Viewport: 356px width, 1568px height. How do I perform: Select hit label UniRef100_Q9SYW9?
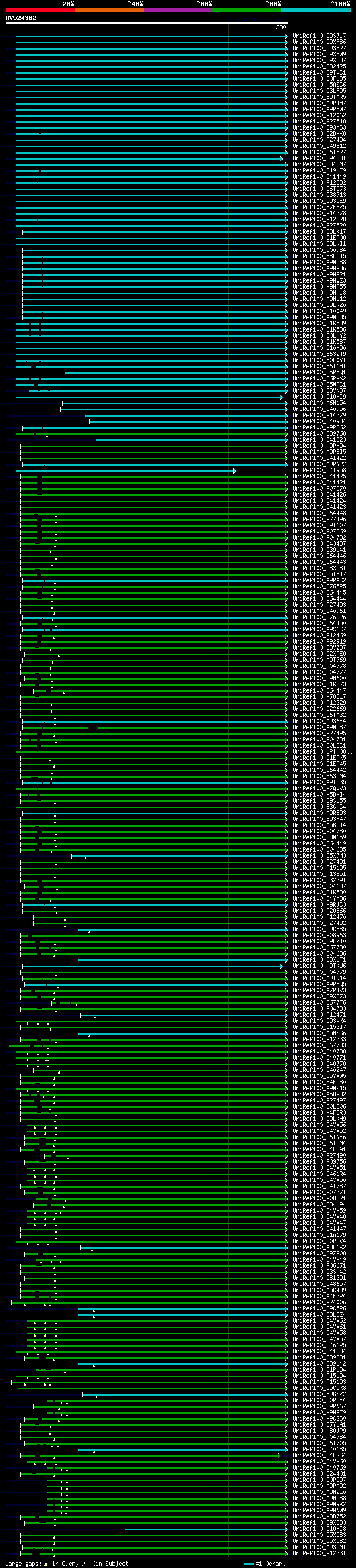[319, 54]
